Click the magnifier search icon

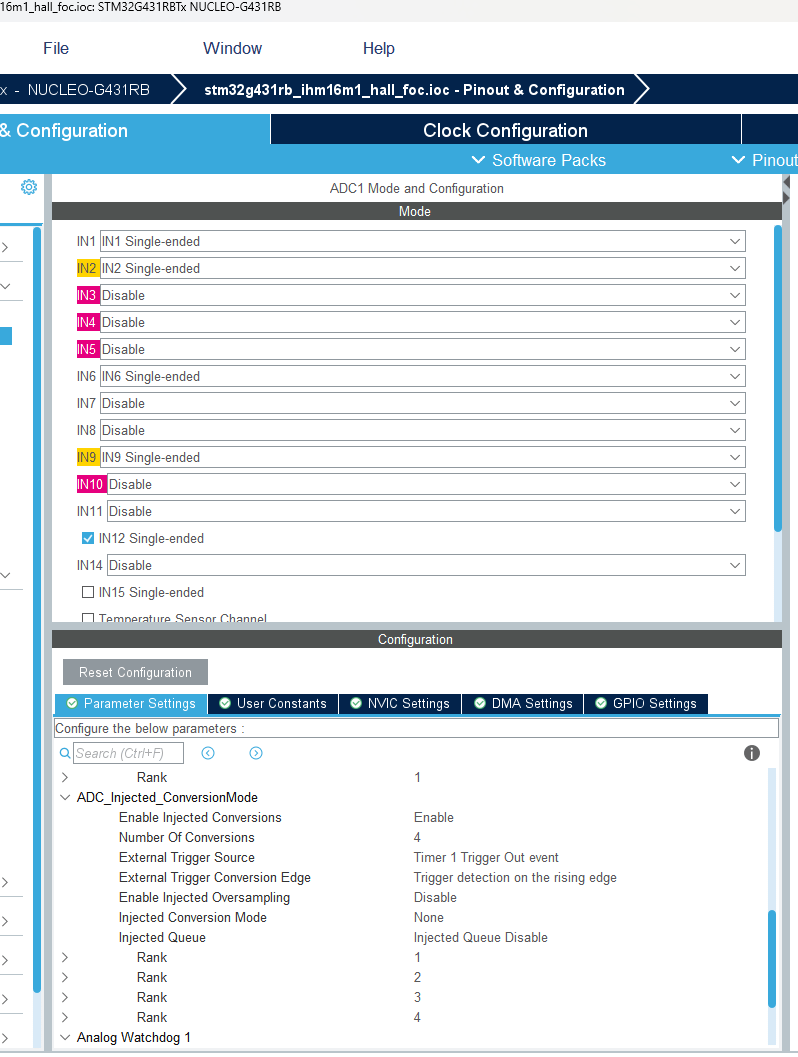65,753
